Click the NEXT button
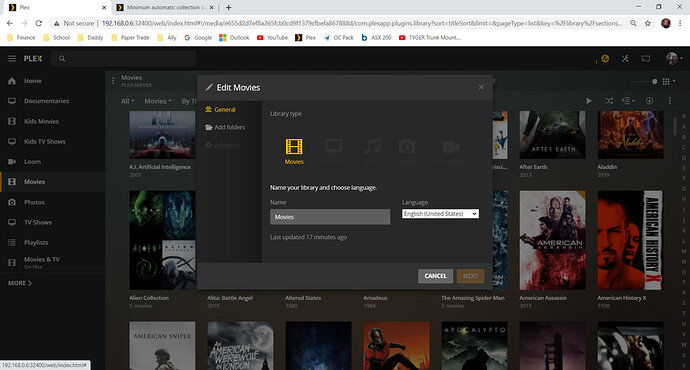Viewport: 690px width, 370px height. pos(470,276)
